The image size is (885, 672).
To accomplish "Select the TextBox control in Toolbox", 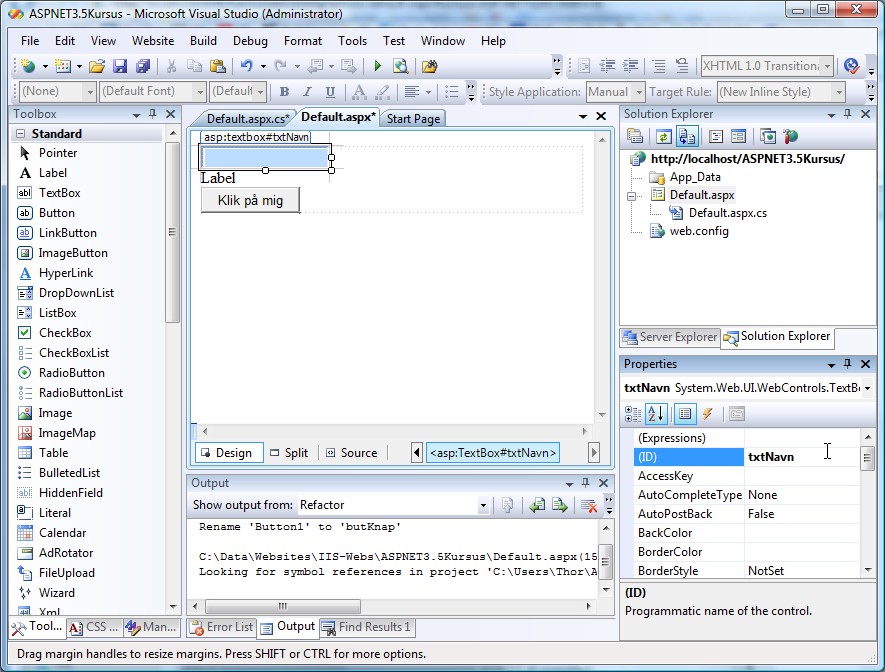I will click(x=59, y=193).
